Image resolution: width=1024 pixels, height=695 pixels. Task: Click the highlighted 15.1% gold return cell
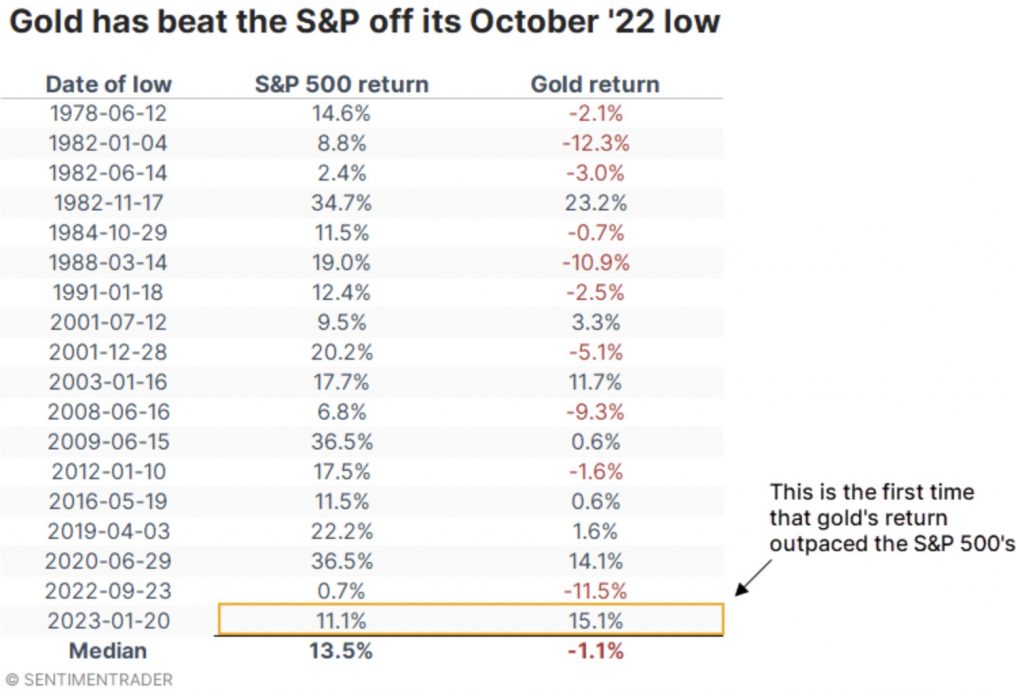pyautogui.click(x=593, y=621)
